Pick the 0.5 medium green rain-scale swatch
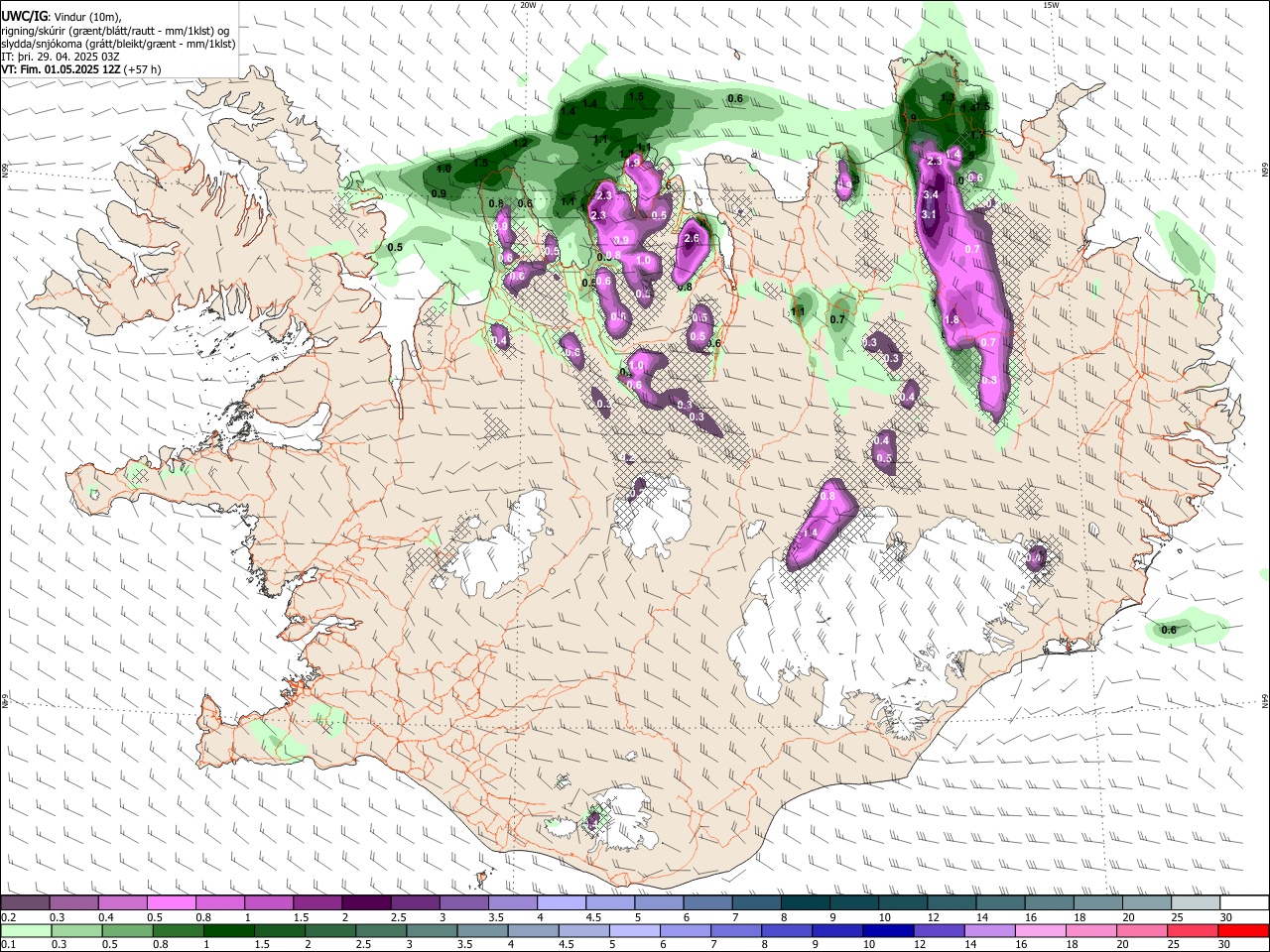Image resolution: width=1270 pixels, height=952 pixels. pos(126,930)
